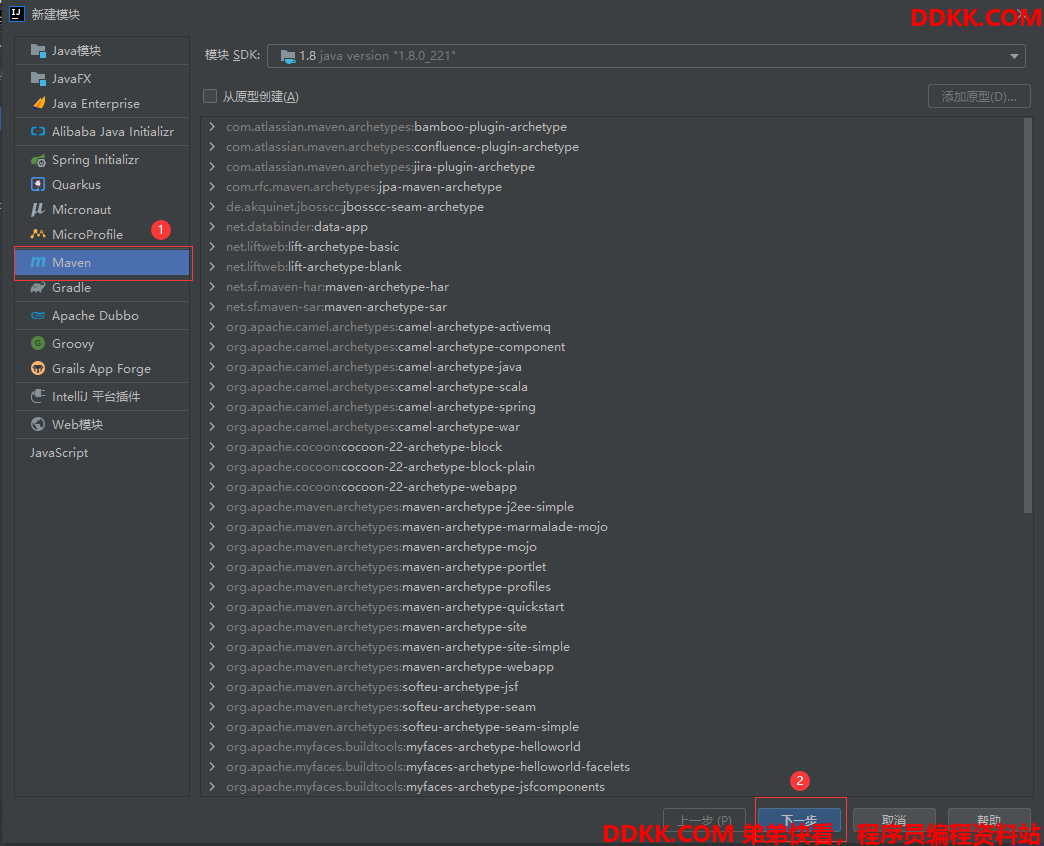Select the Java模块 folder icon
The image size is (1044, 846).
click(38, 51)
